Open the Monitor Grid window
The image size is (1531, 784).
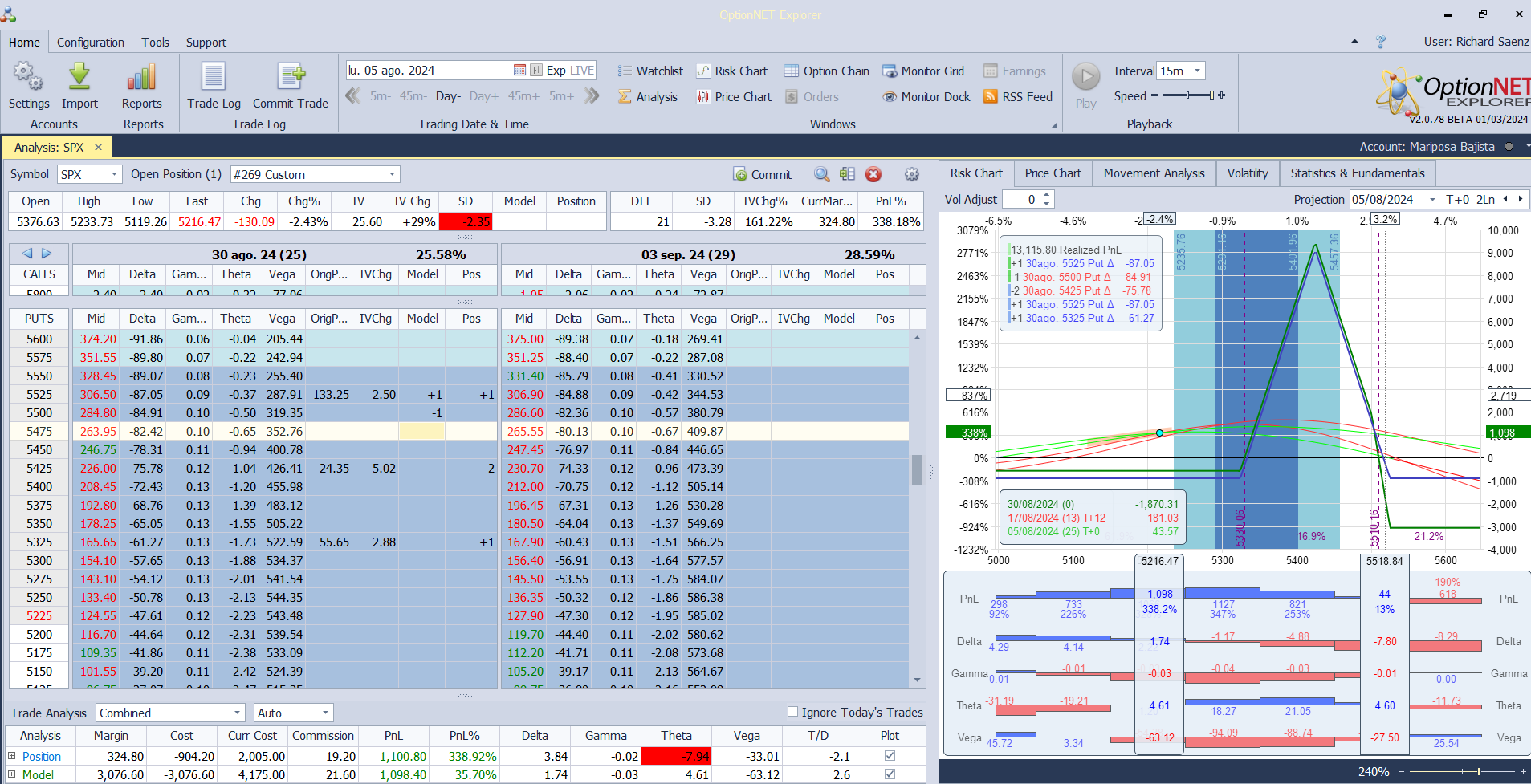923,71
